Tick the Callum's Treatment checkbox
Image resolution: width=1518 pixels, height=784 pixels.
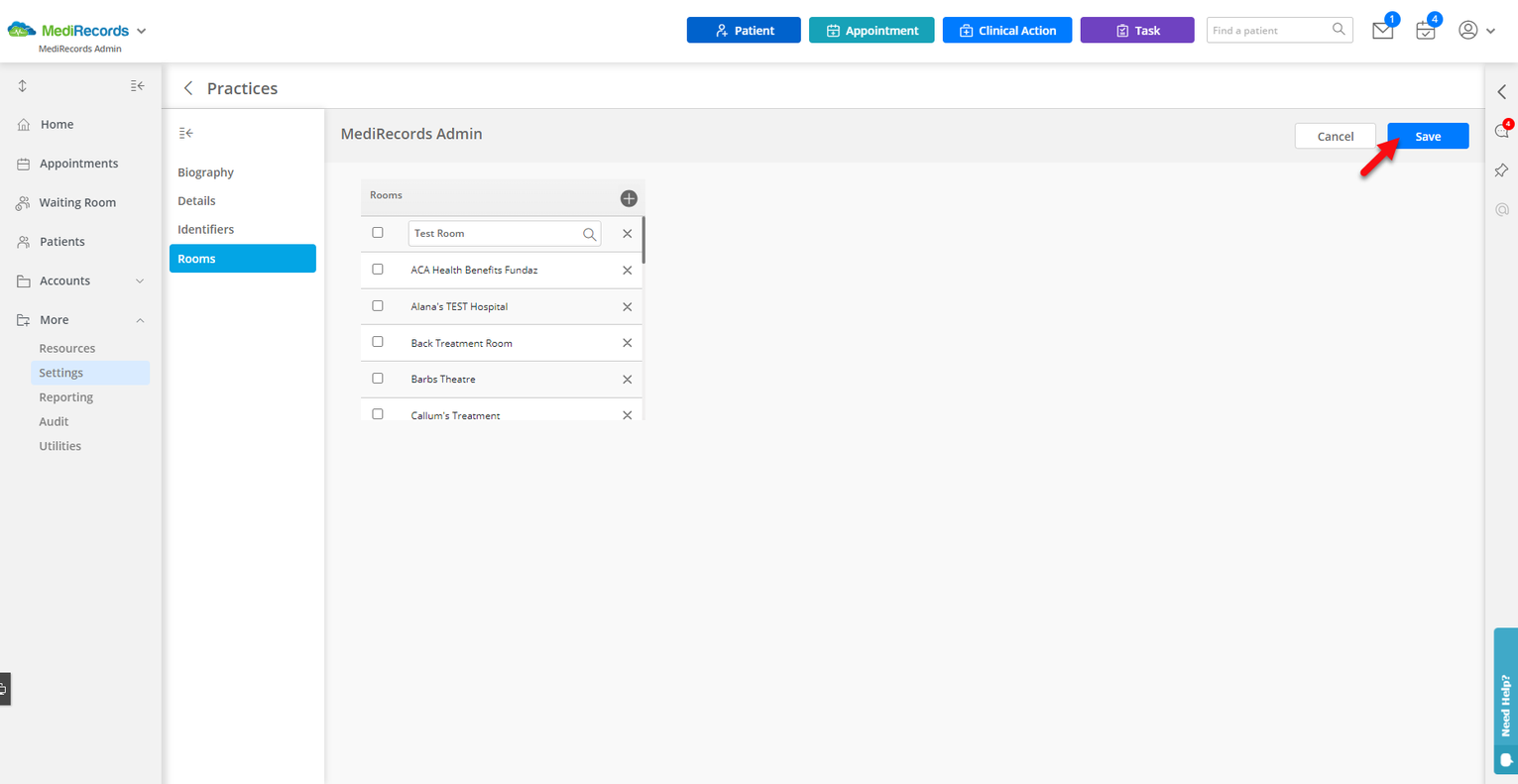(378, 414)
